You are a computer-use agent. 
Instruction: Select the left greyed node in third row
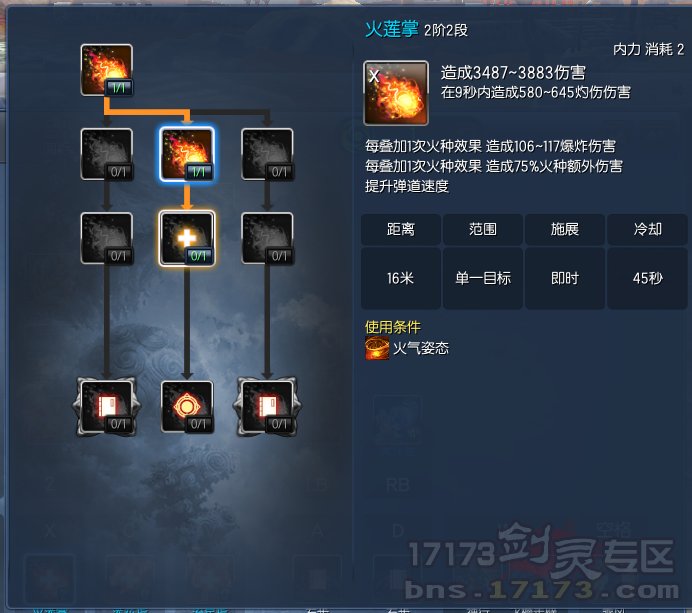[x=106, y=238]
